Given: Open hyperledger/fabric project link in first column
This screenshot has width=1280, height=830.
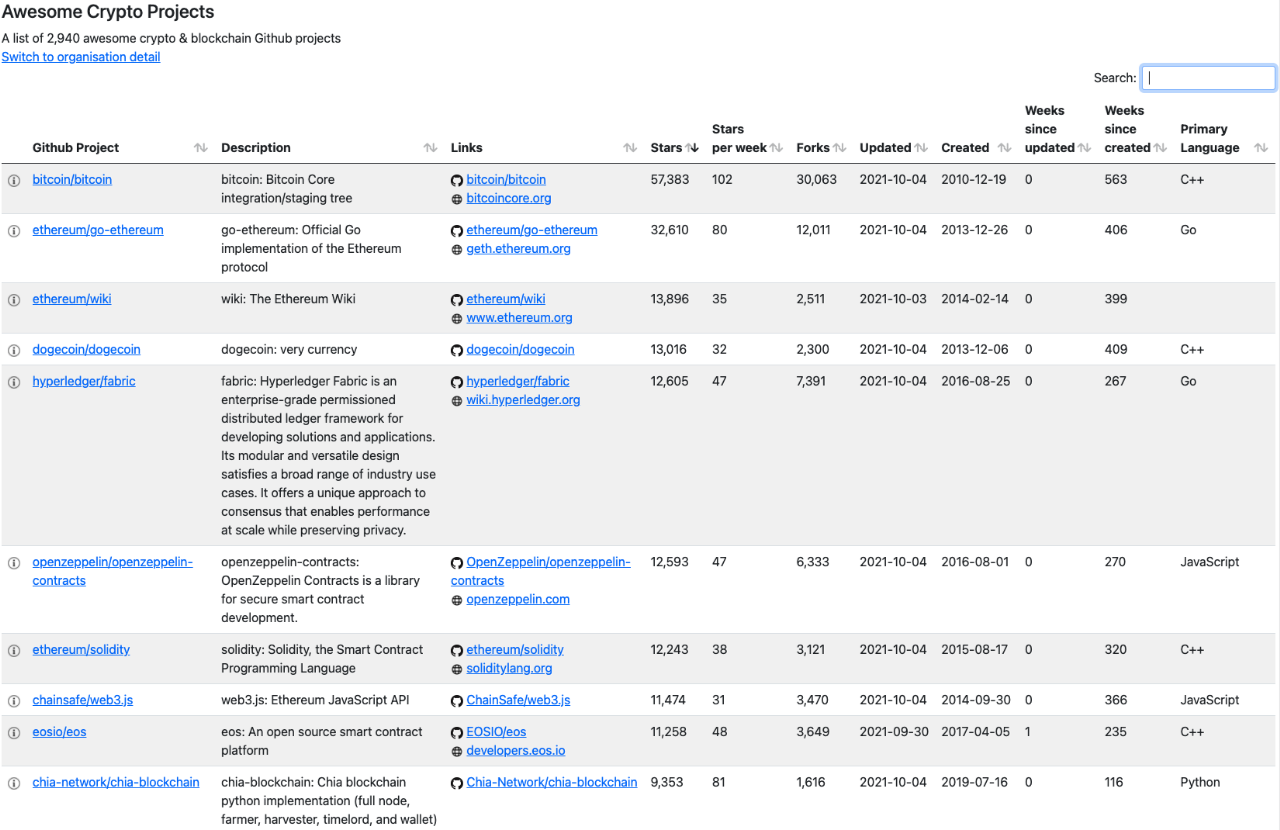Looking at the screenshot, I should (84, 381).
